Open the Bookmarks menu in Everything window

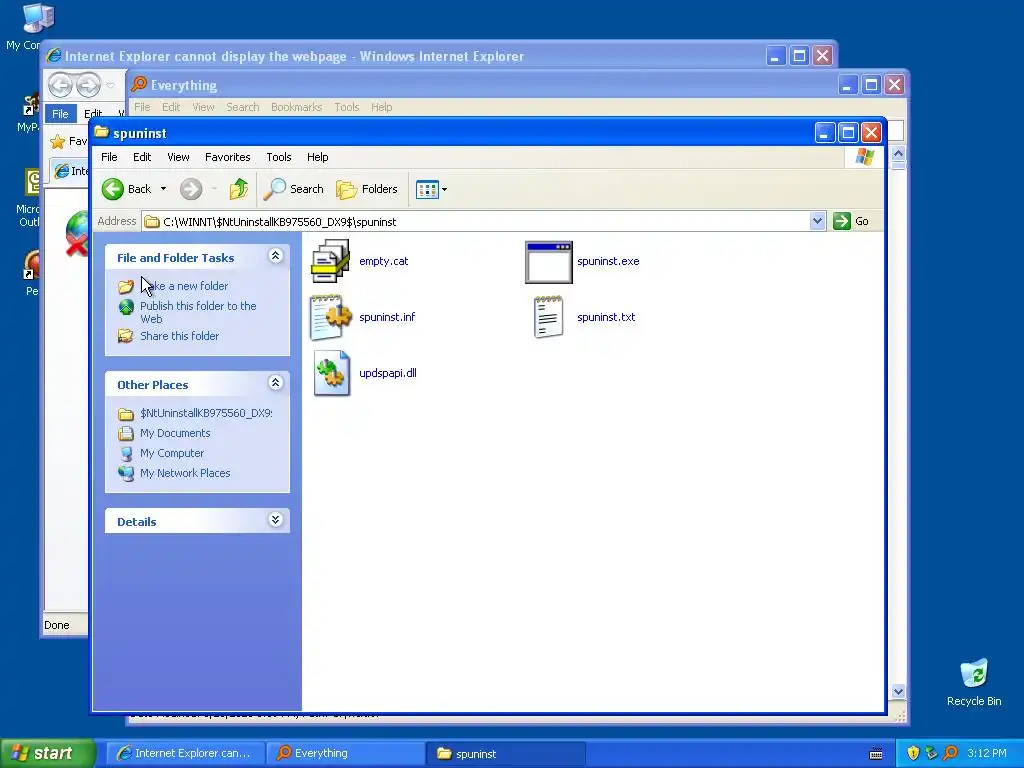296,107
